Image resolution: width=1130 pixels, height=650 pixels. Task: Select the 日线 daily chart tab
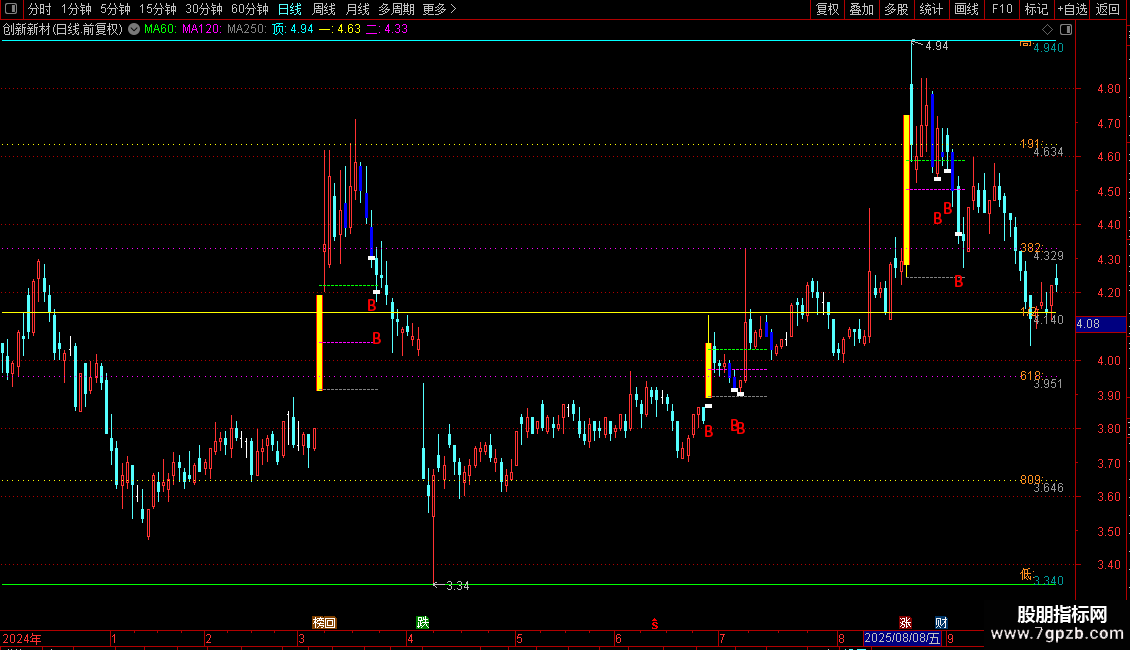click(x=290, y=9)
